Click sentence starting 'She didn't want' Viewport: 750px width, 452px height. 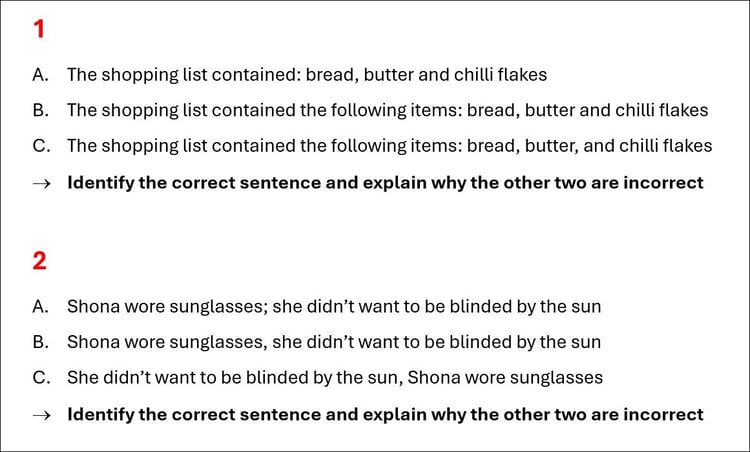click(x=335, y=378)
